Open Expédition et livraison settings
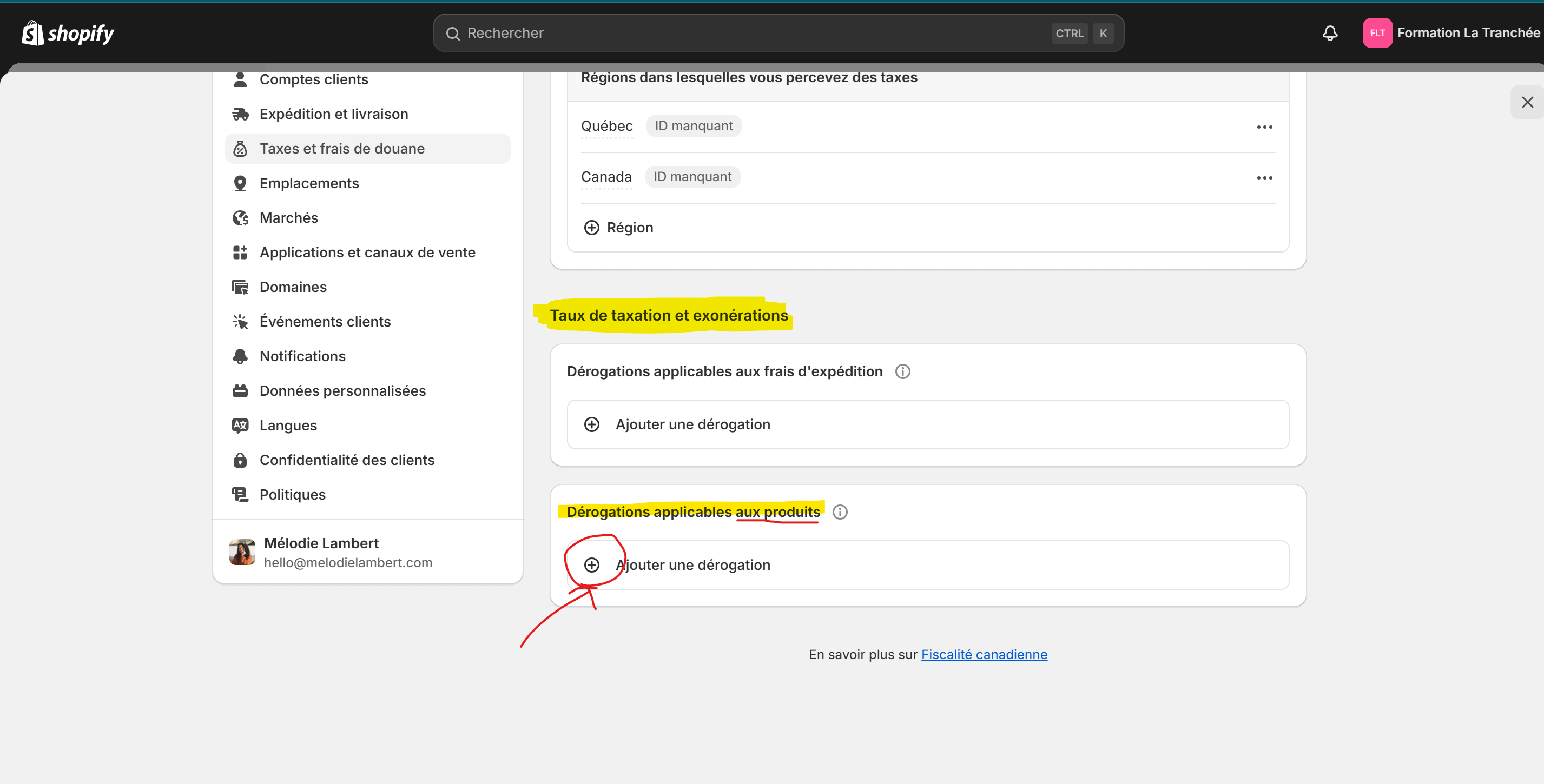Viewport: 1544px width, 784px height. (x=333, y=114)
